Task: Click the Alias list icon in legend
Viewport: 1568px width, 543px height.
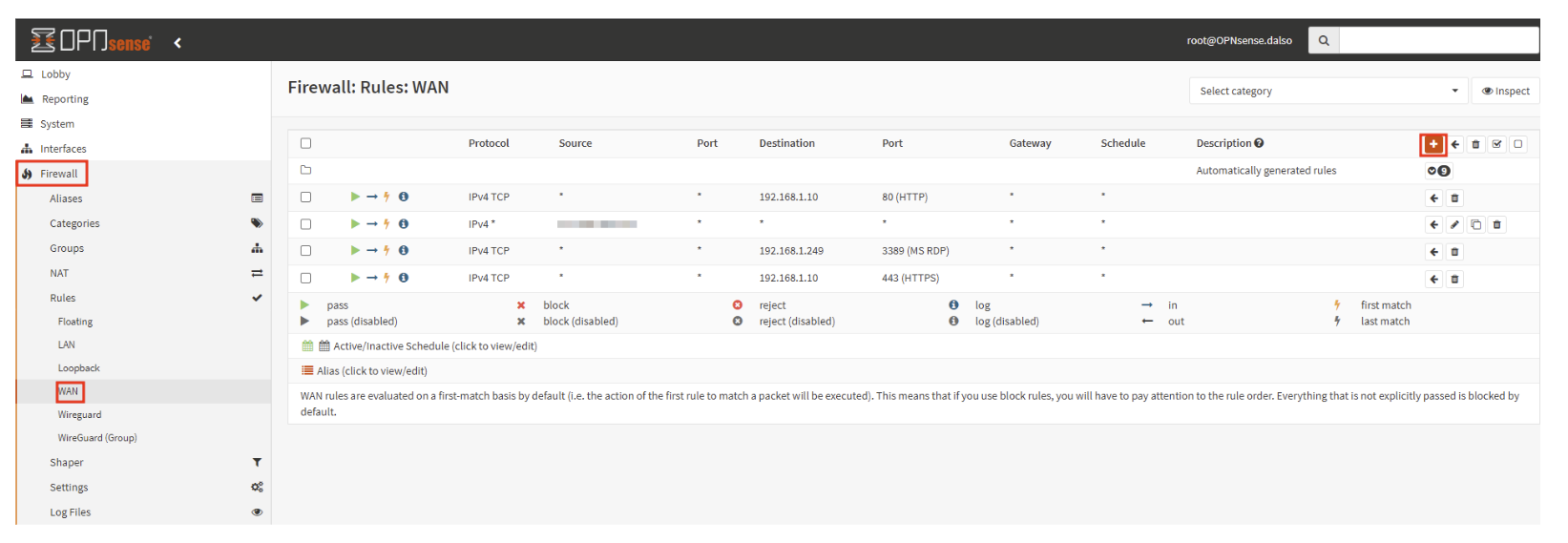Action: point(307,371)
